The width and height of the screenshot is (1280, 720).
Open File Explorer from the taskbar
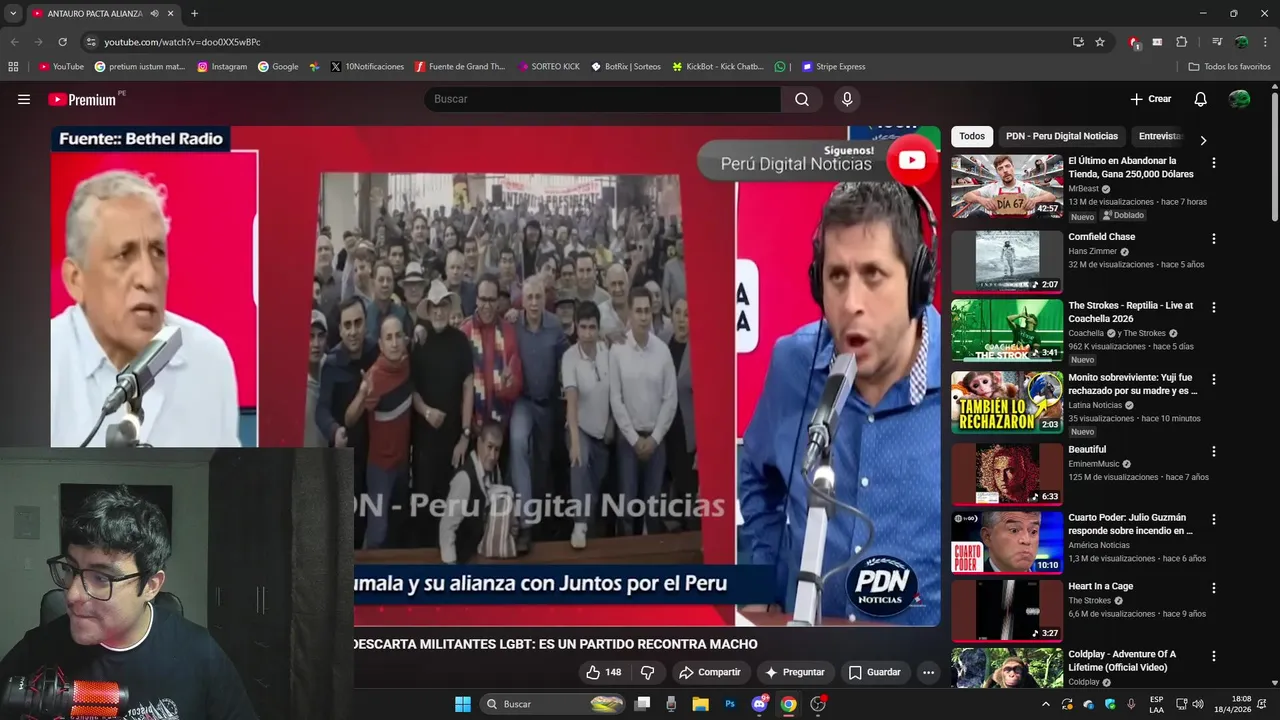point(700,704)
